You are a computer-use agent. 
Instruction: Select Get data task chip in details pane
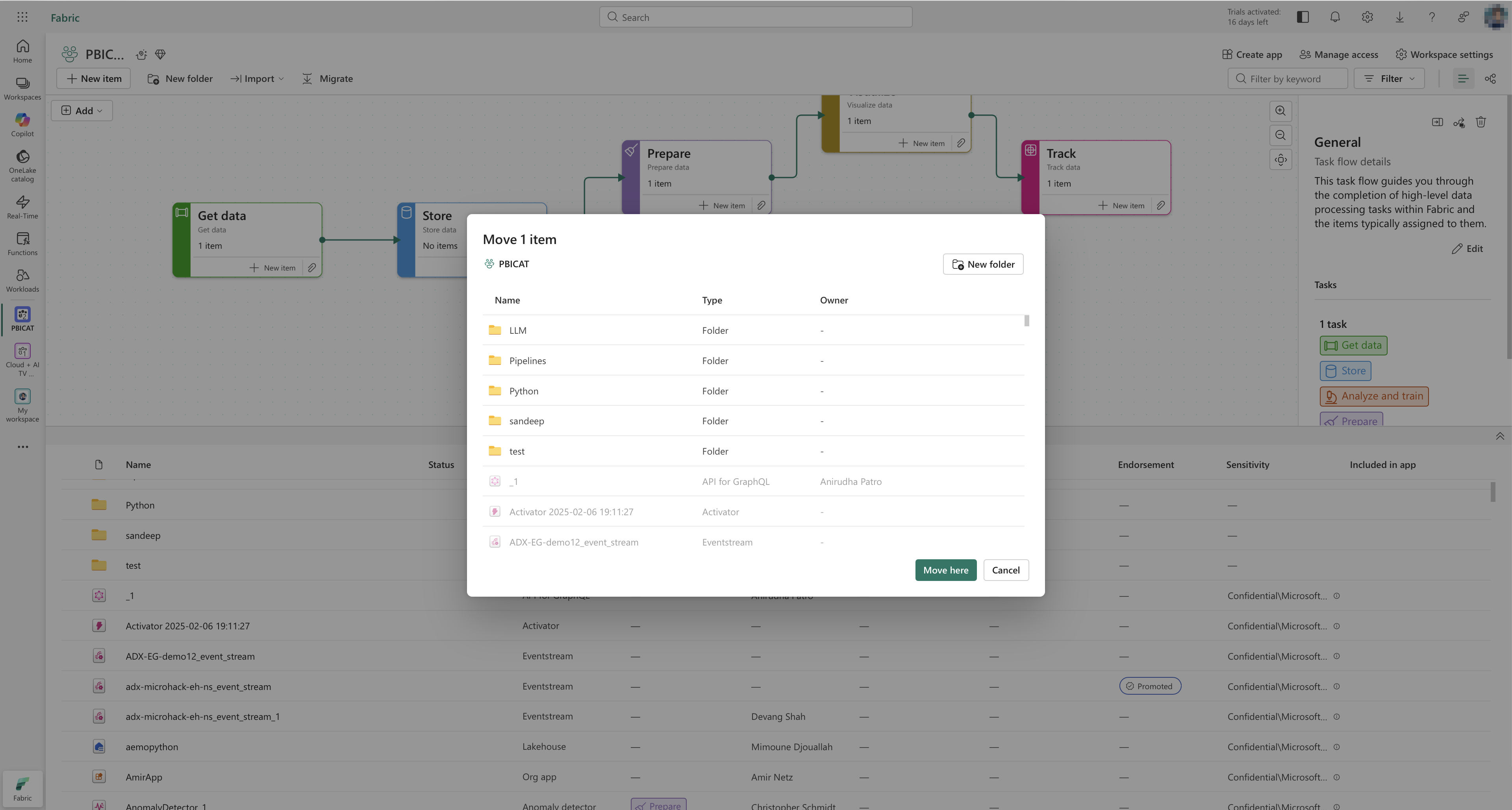coord(1353,346)
